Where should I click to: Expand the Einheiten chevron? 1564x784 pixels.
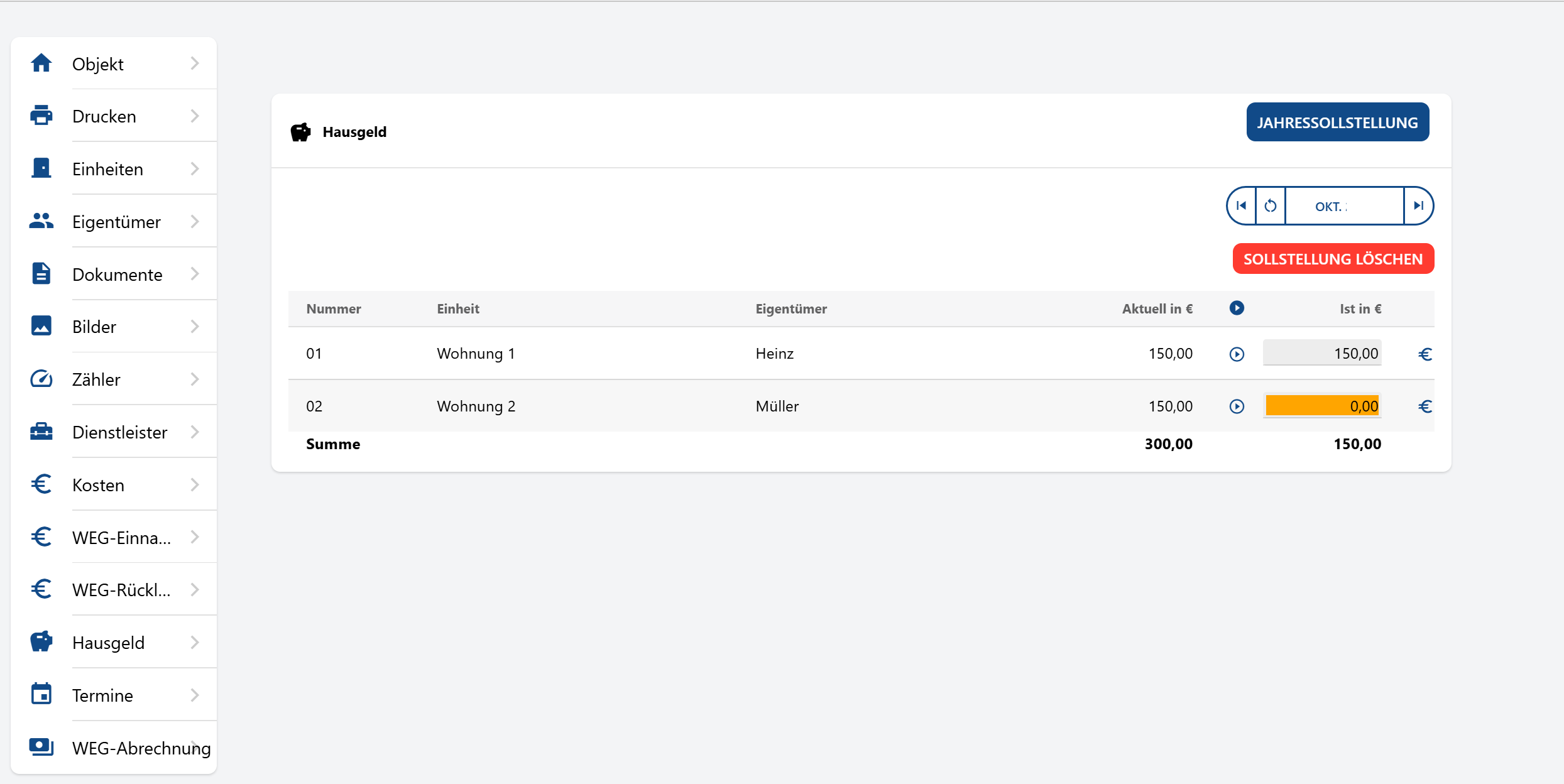point(195,169)
